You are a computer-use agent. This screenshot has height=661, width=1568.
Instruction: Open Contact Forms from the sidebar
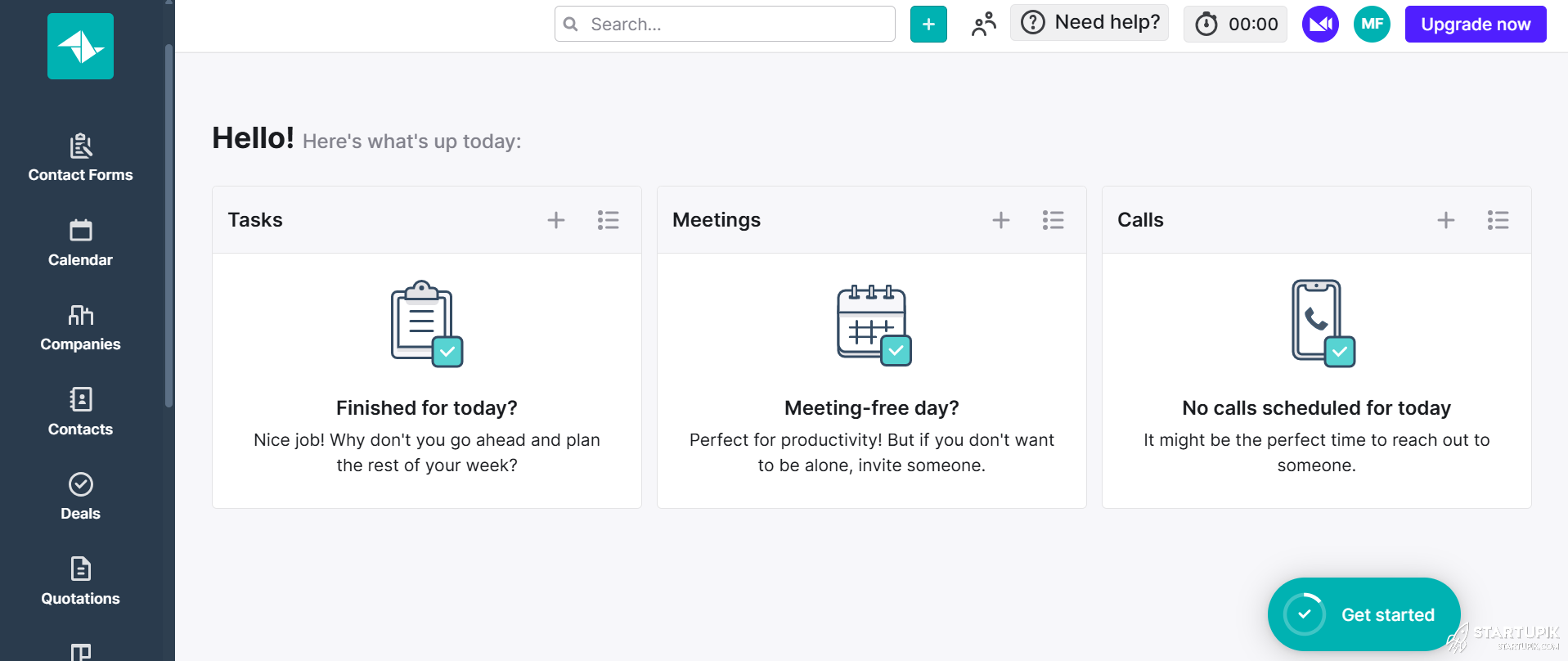pyautogui.click(x=80, y=158)
